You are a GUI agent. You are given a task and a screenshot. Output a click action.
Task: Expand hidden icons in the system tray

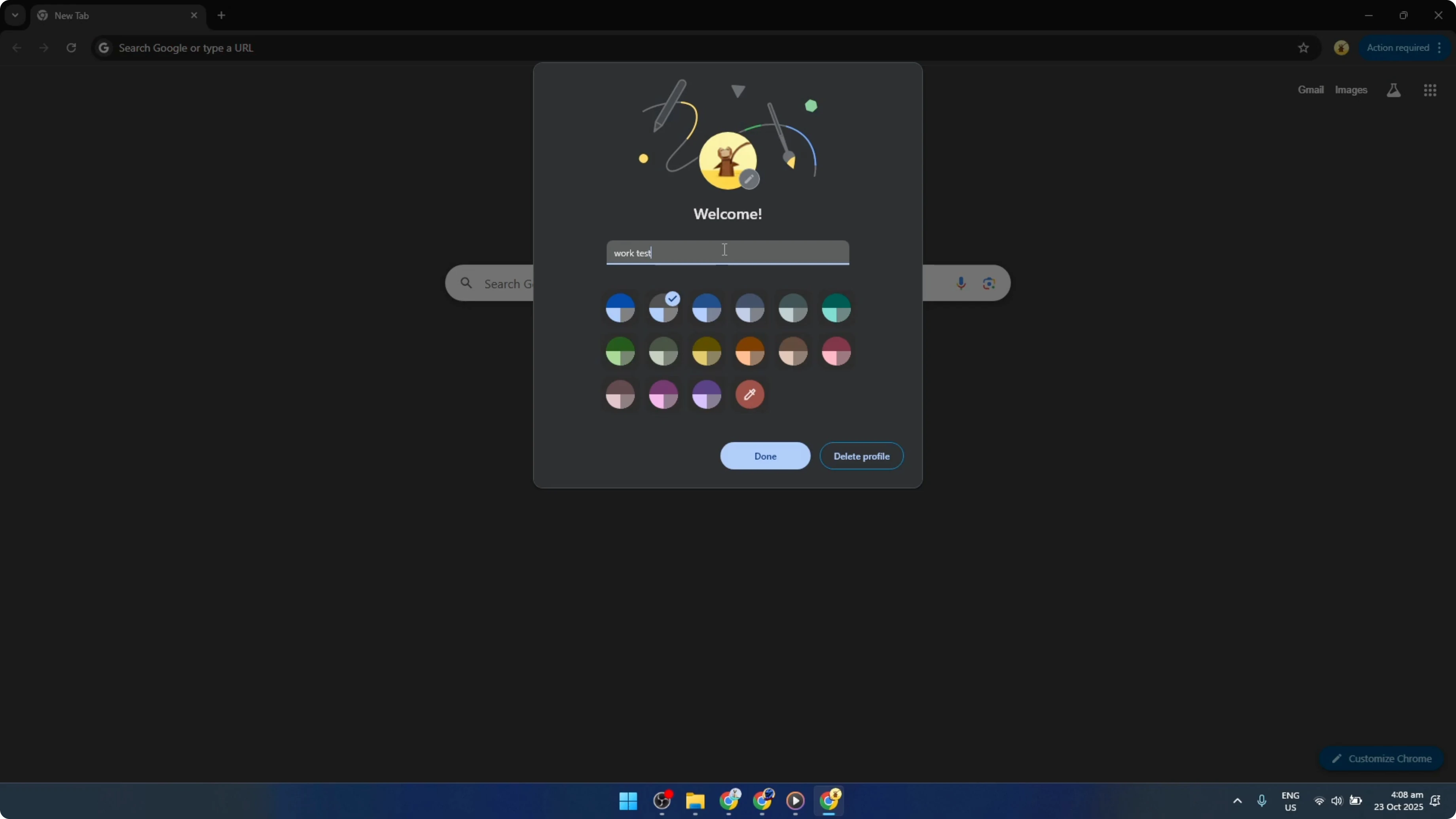pyautogui.click(x=1237, y=801)
